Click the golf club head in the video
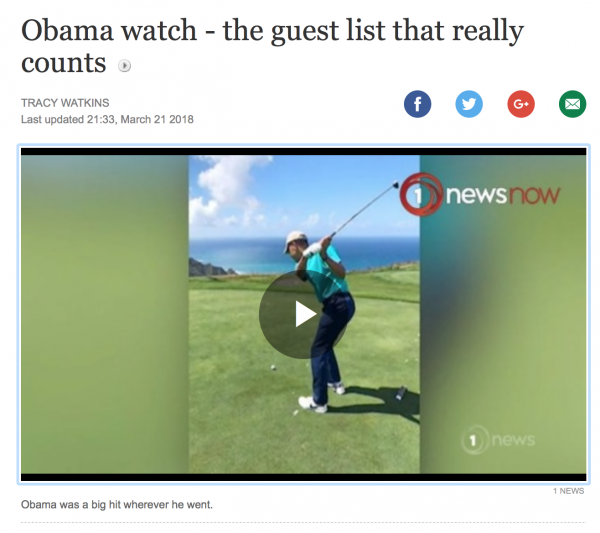This screenshot has height=533, width=600. click(x=395, y=185)
